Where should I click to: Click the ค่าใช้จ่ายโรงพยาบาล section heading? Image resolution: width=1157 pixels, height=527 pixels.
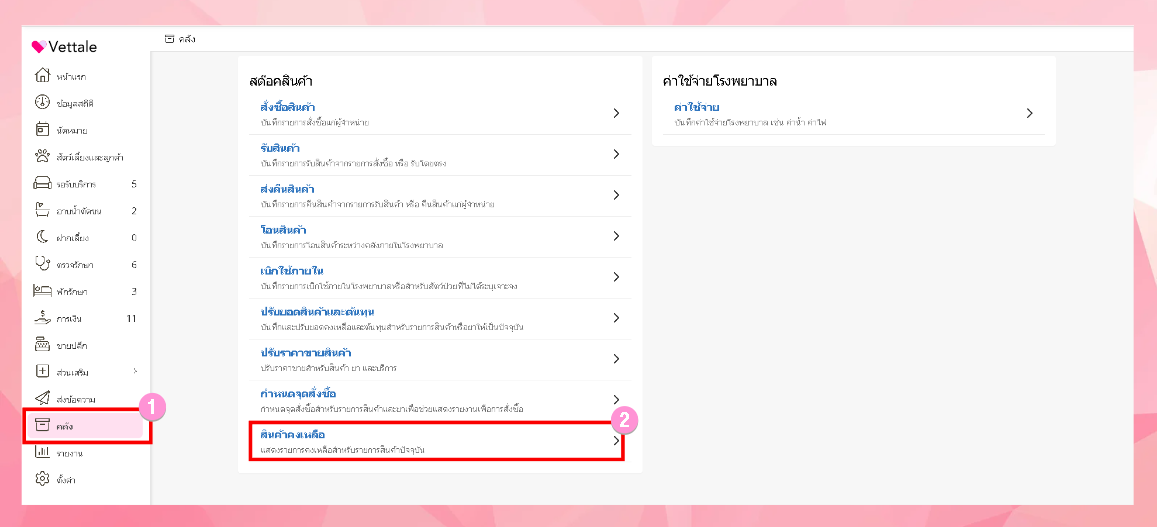click(720, 81)
